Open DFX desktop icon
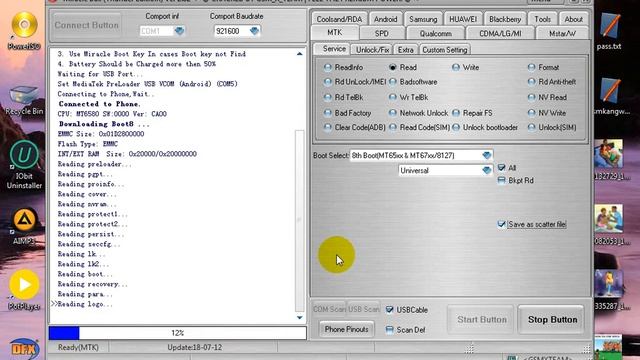The width and height of the screenshot is (640, 360). pyautogui.click(x=24, y=349)
